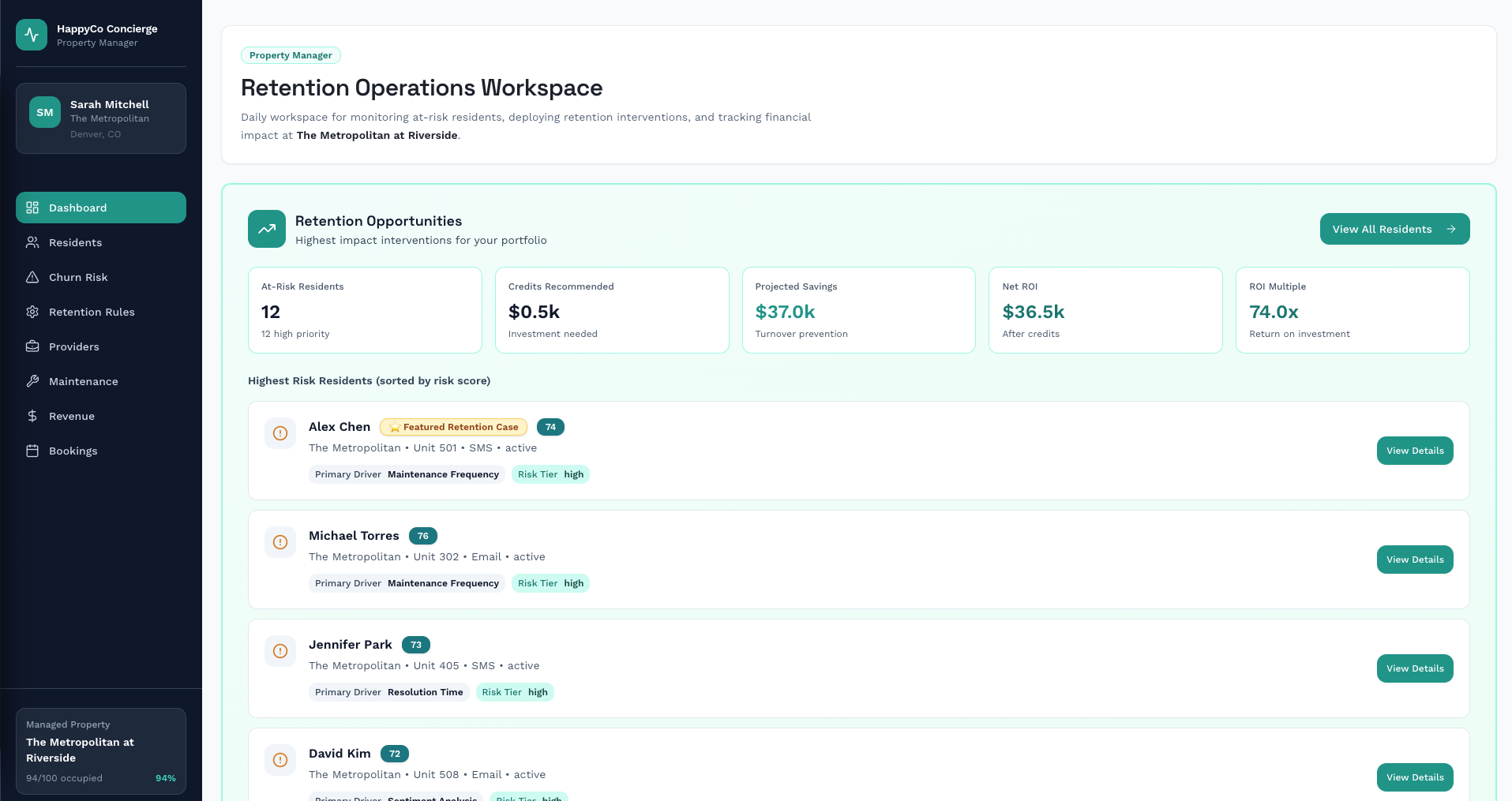The height and width of the screenshot is (801, 1512).
Task: Click the Residents people icon
Action: tap(32, 242)
